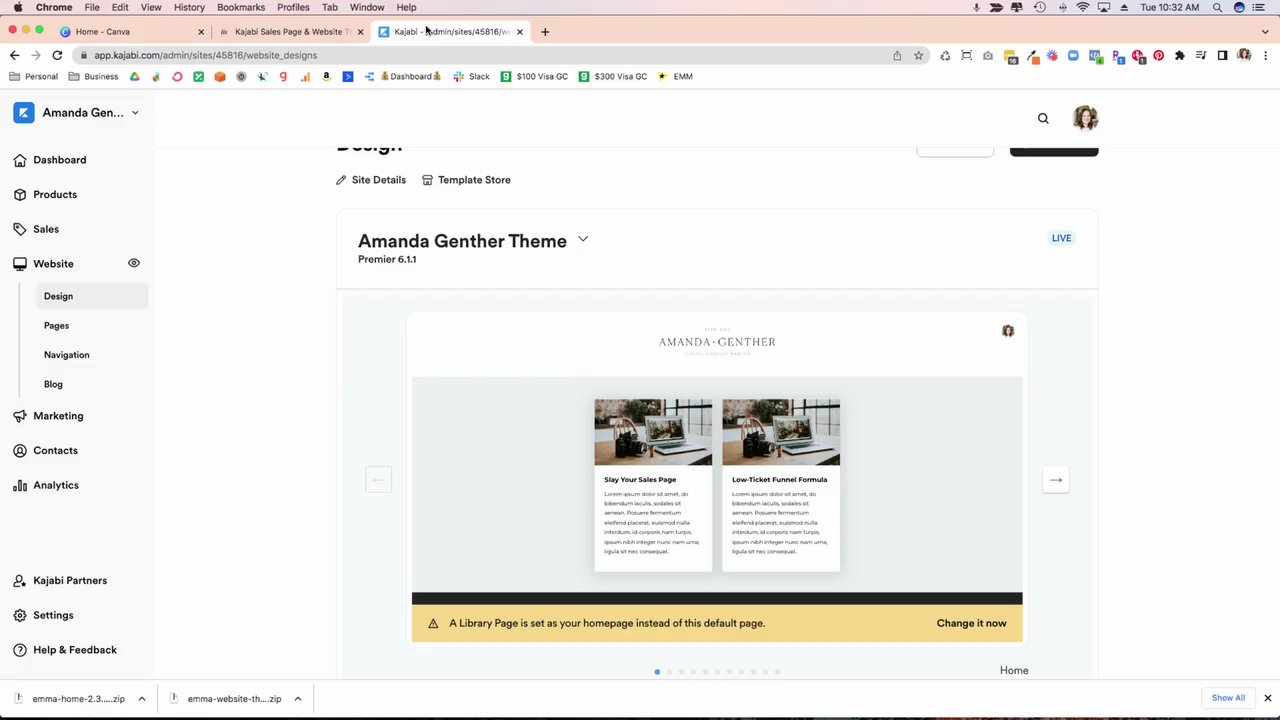Click Show All downloads

(x=1228, y=698)
